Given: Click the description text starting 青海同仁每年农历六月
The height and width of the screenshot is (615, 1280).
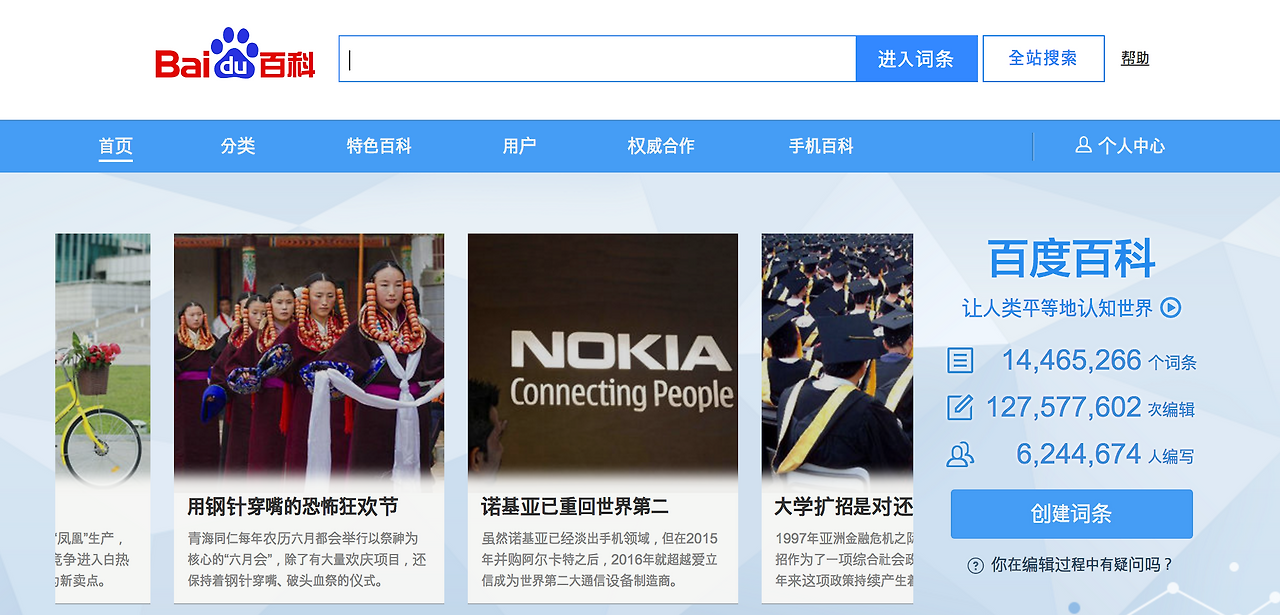Looking at the screenshot, I should point(307,559).
